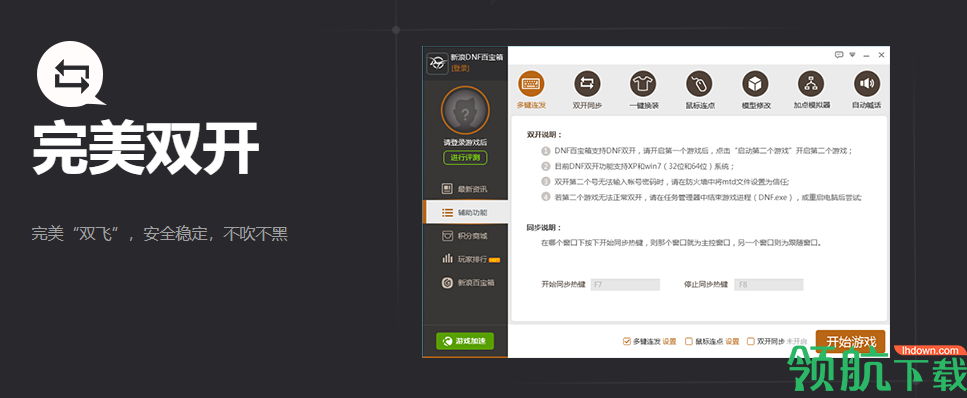967x398 pixels.
Task: Click the 玩家排行 bar chart icon
Action: point(448,259)
